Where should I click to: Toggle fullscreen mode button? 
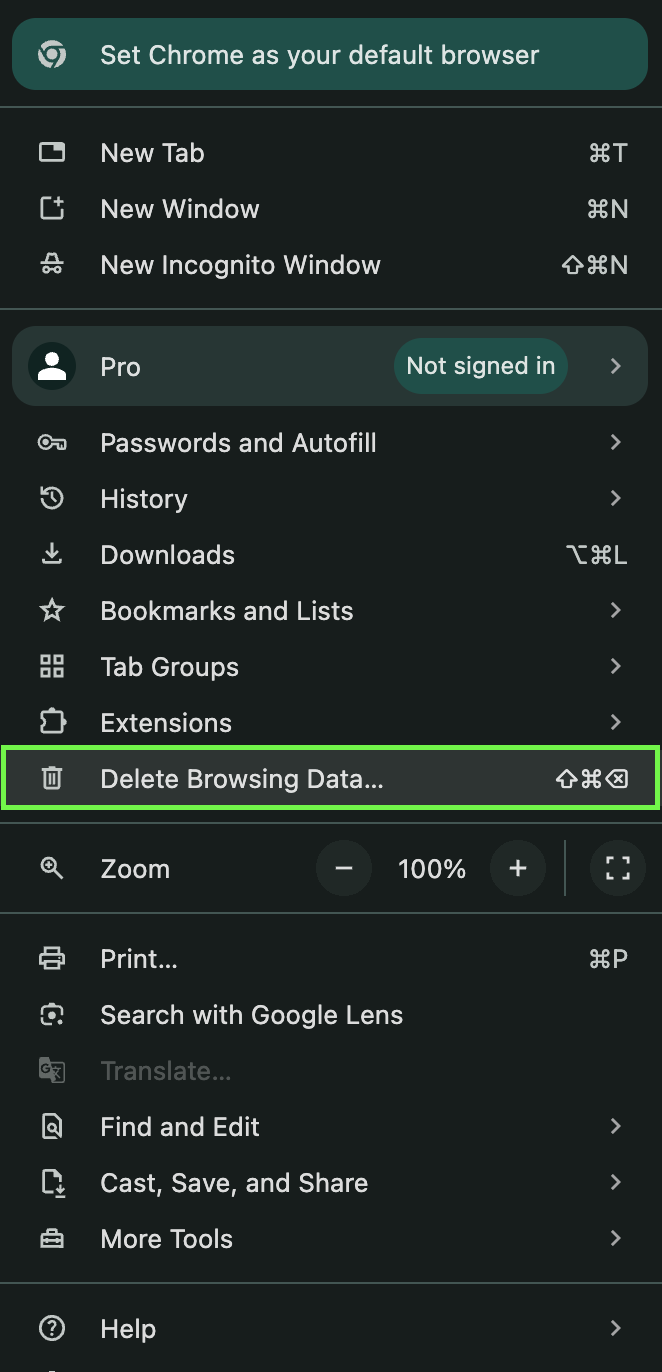[x=618, y=869]
